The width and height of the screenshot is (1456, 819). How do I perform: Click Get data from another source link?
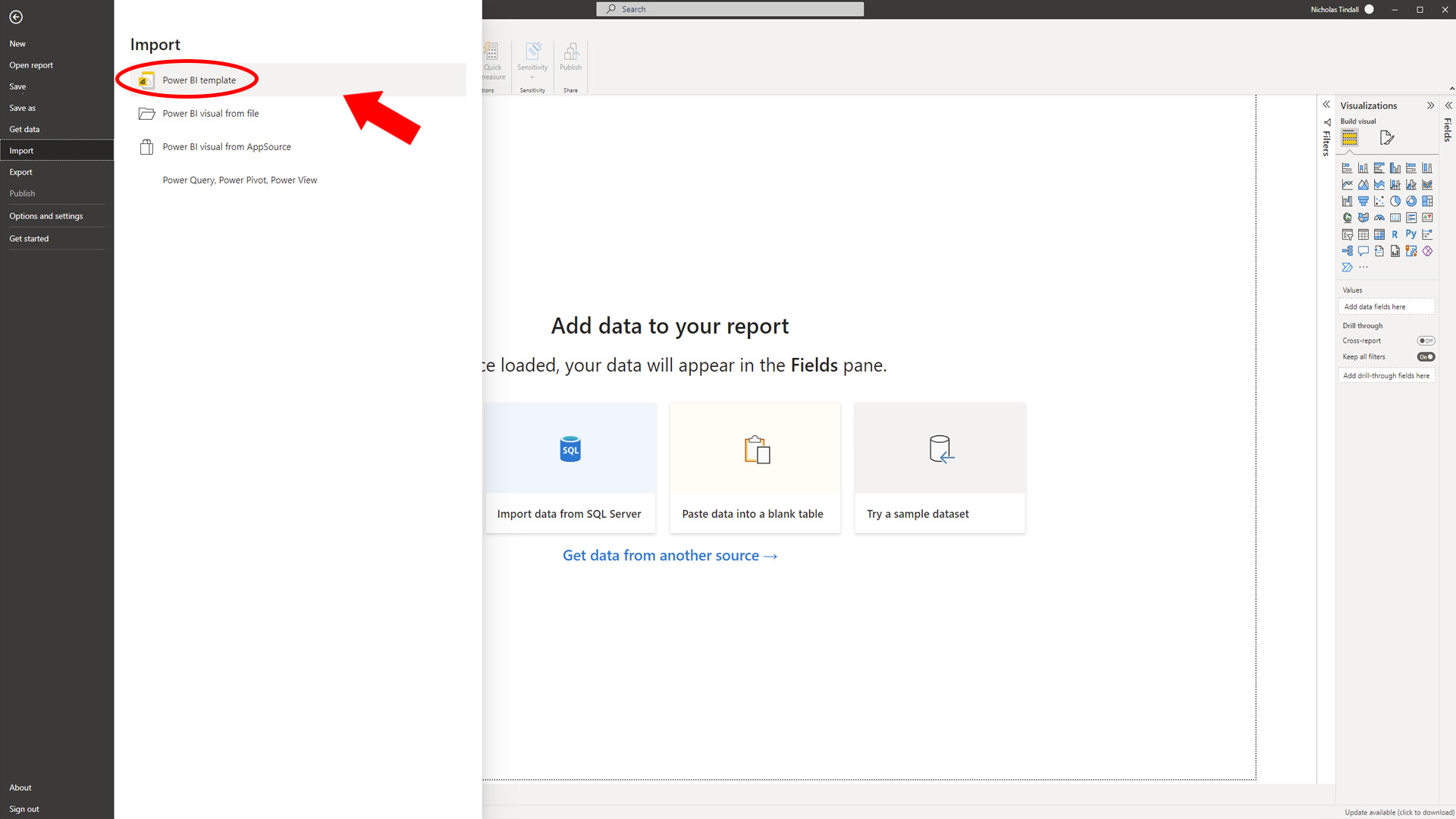[670, 556]
